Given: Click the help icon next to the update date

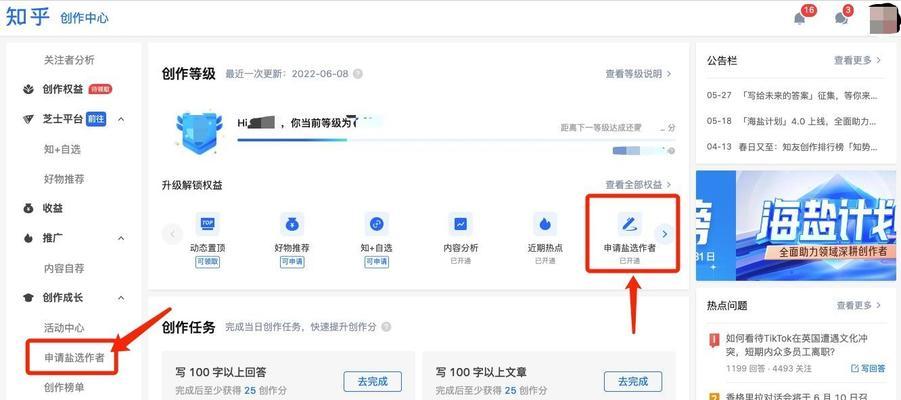Looking at the screenshot, I should (357, 74).
